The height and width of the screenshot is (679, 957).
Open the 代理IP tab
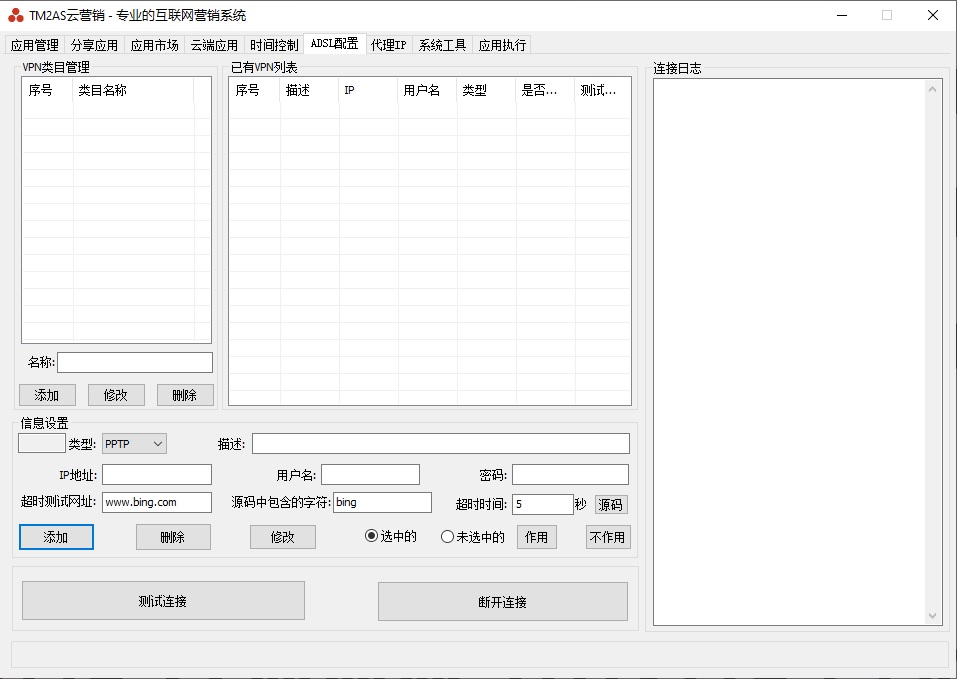[388, 45]
